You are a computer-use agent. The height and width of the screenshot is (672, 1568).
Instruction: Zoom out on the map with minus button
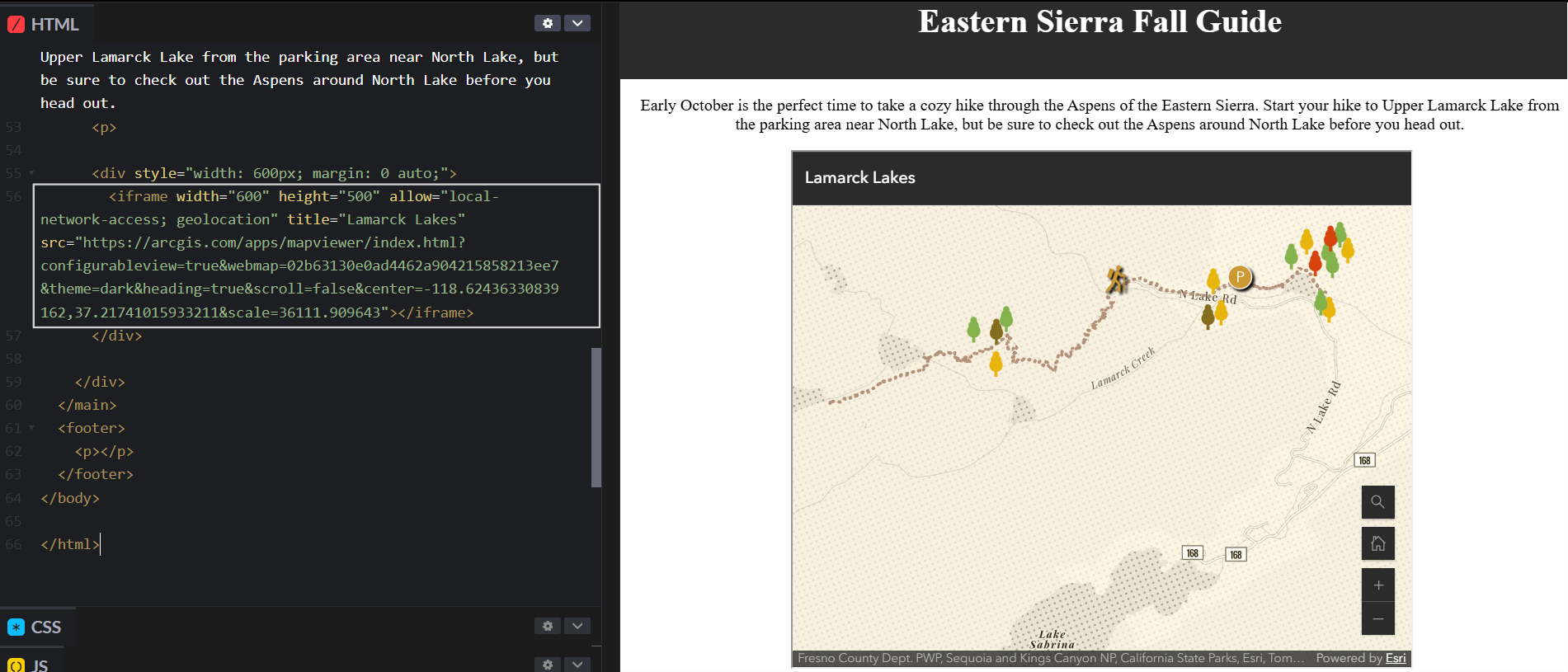tap(1377, 618)
